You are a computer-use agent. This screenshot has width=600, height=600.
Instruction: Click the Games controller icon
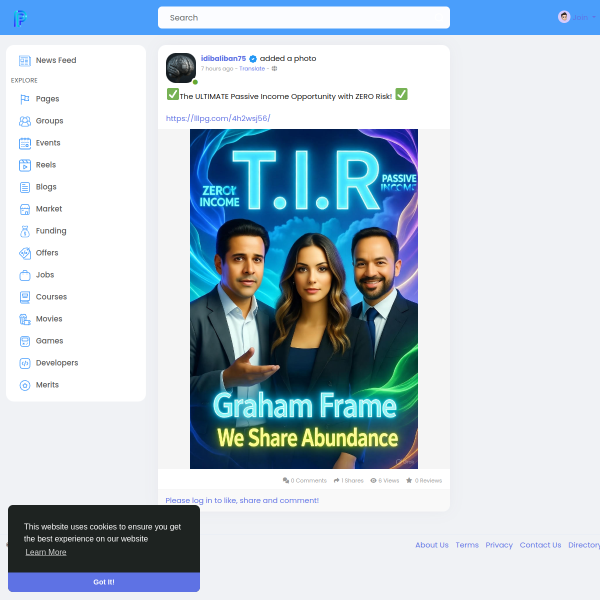coord(25,341)
